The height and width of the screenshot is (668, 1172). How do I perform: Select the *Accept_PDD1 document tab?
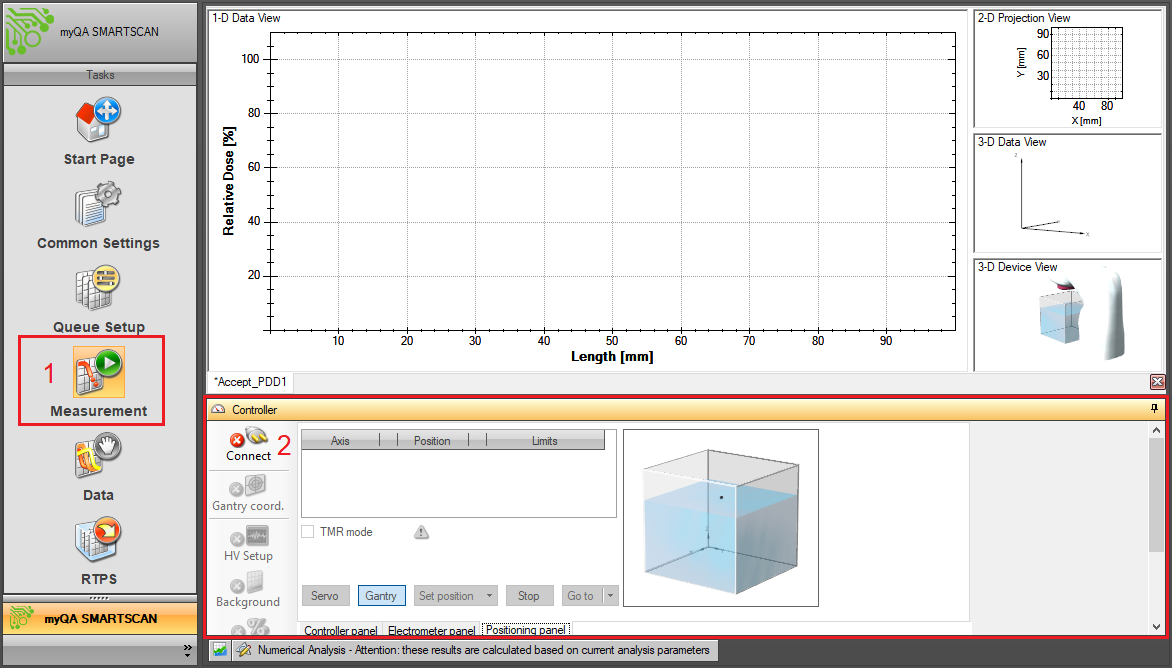(x=250, y=382)
